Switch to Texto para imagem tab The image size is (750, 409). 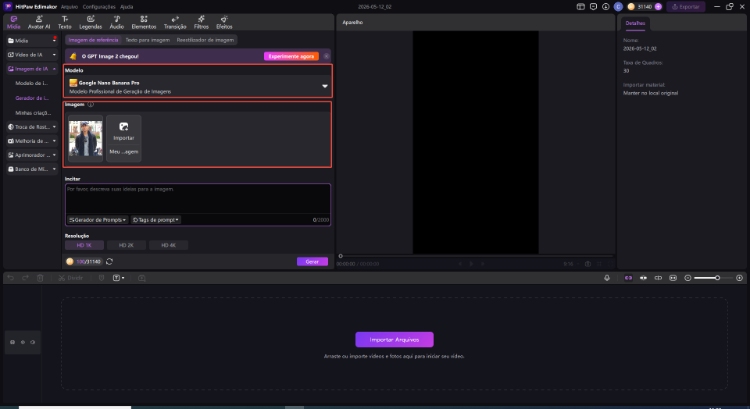click(x=148, y=40)
